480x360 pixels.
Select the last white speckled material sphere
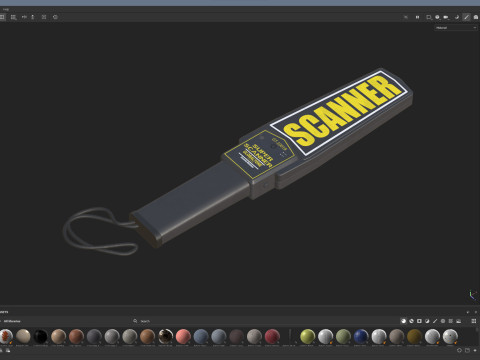coord(450,336)
